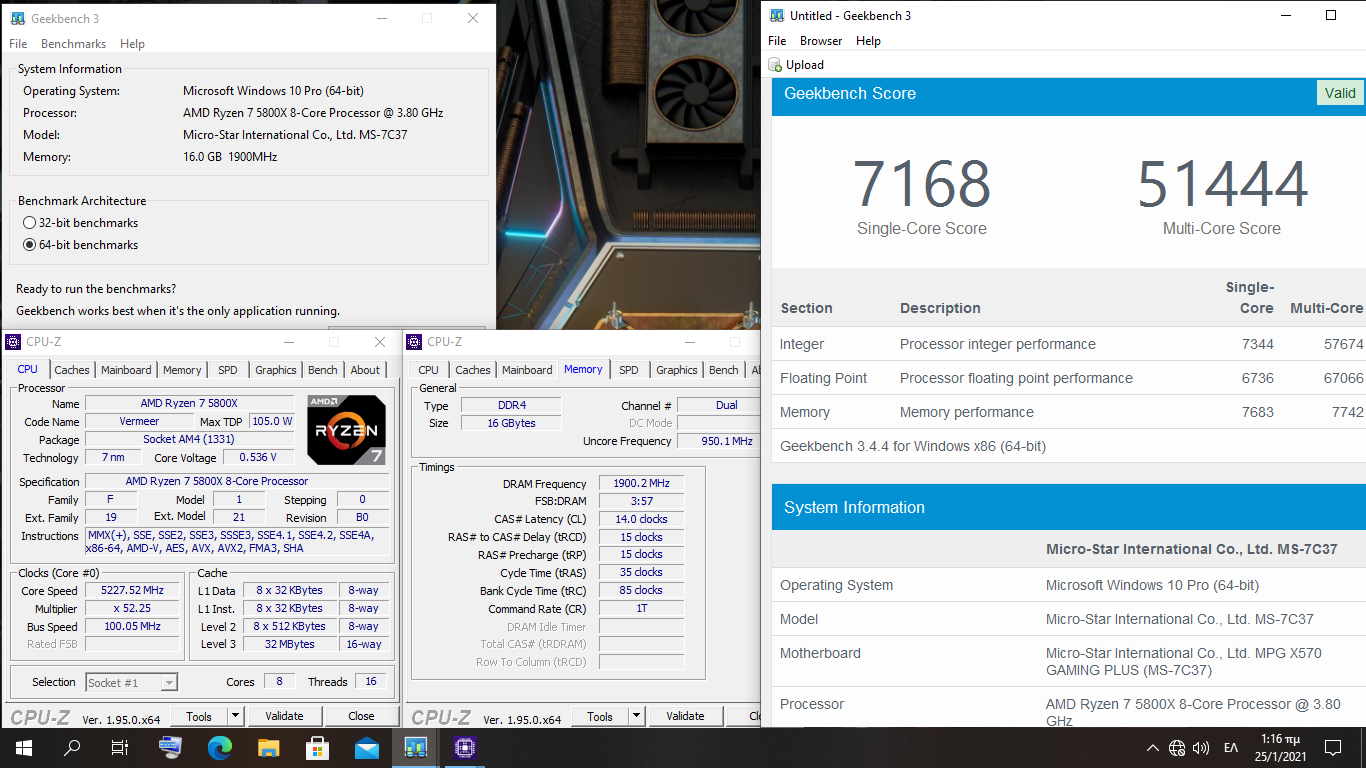
Task: Click CPU-Z title bar app icon, left window
Action: 13,342
